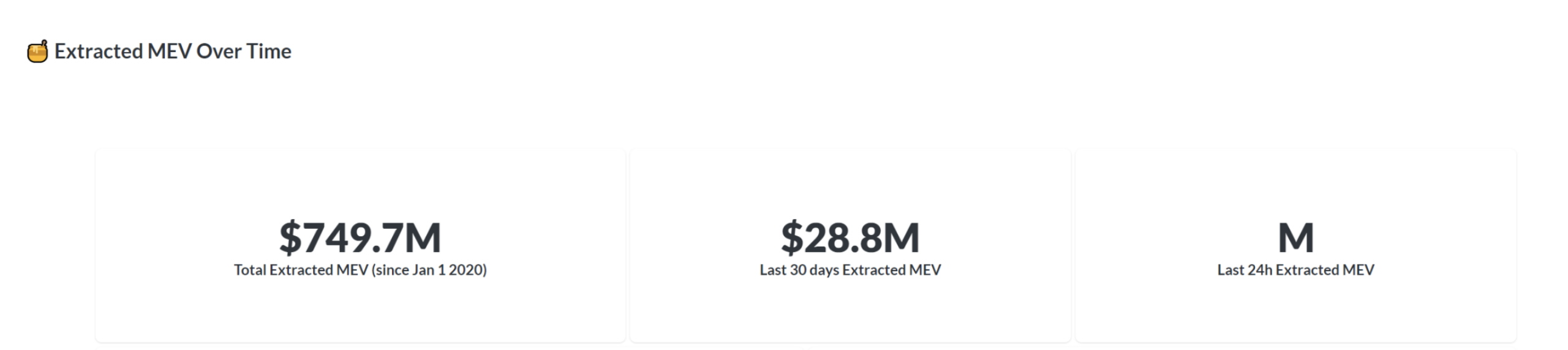The height and width of the screenshot is (350, 1568).
Task: Click the dollar sign of $749.7M
Action: (x=290, y=237)
